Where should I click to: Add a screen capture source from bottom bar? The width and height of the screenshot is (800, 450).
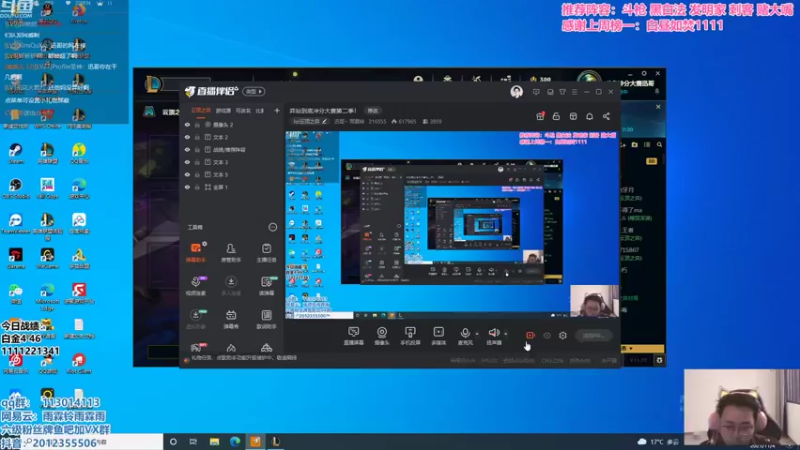354,336
